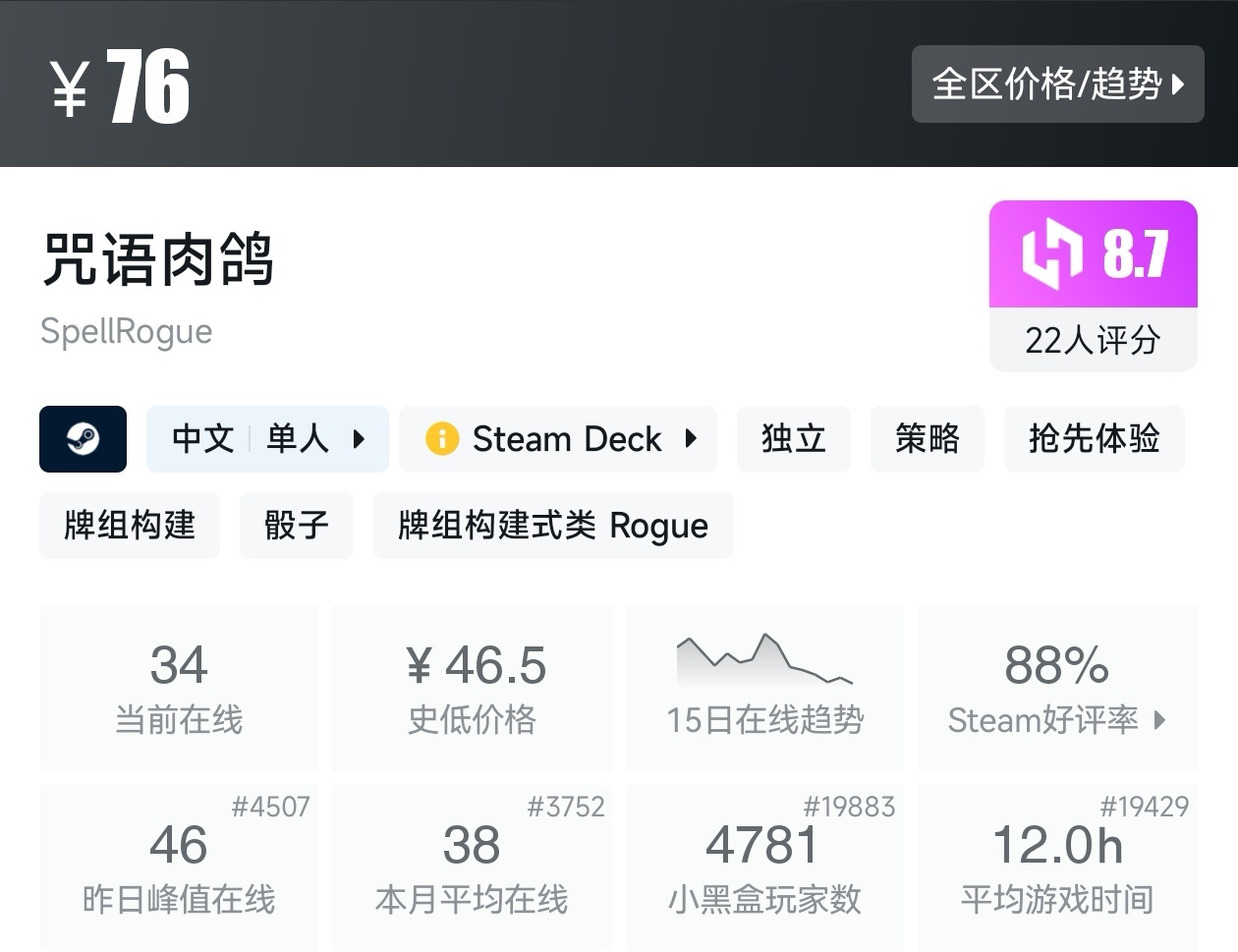This screenshot has height=952, width=1238.
Task: Click the 平均游戏时间 average playtime tile
Action: pyautogui.click(x=1056, y=866)
